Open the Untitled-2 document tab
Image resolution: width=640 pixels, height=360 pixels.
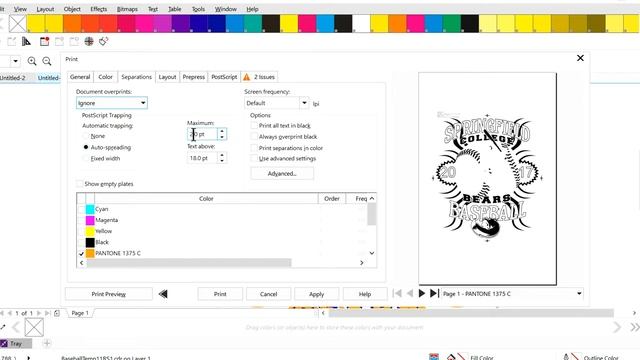pyautogui.click(x=13, y=78)
